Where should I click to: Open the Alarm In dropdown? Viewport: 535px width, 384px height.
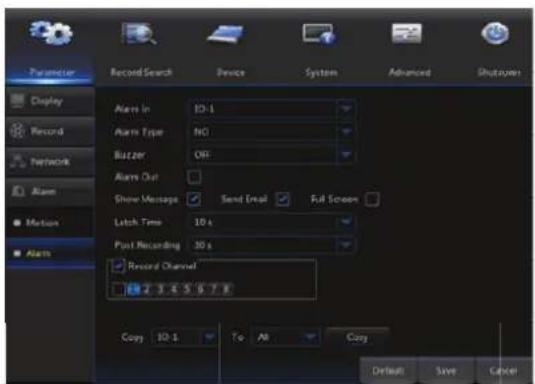pyautogui.click(x=272, y=109)
